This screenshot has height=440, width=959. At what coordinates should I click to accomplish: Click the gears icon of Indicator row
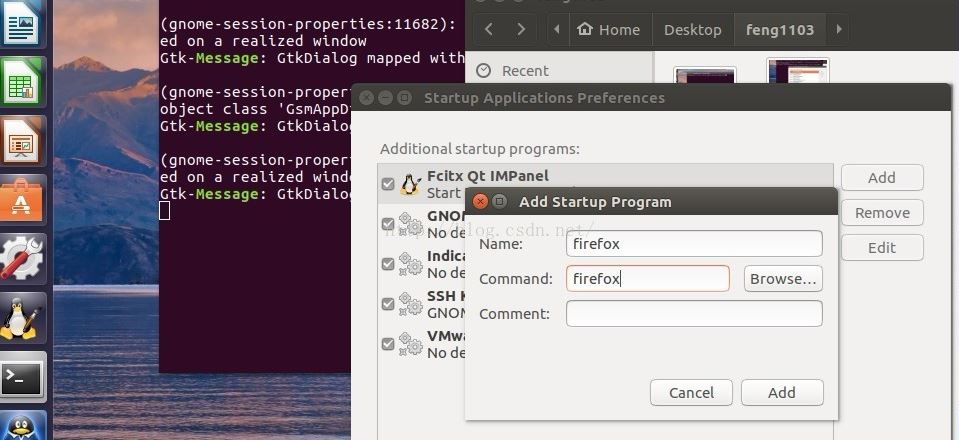coord(410,264)
